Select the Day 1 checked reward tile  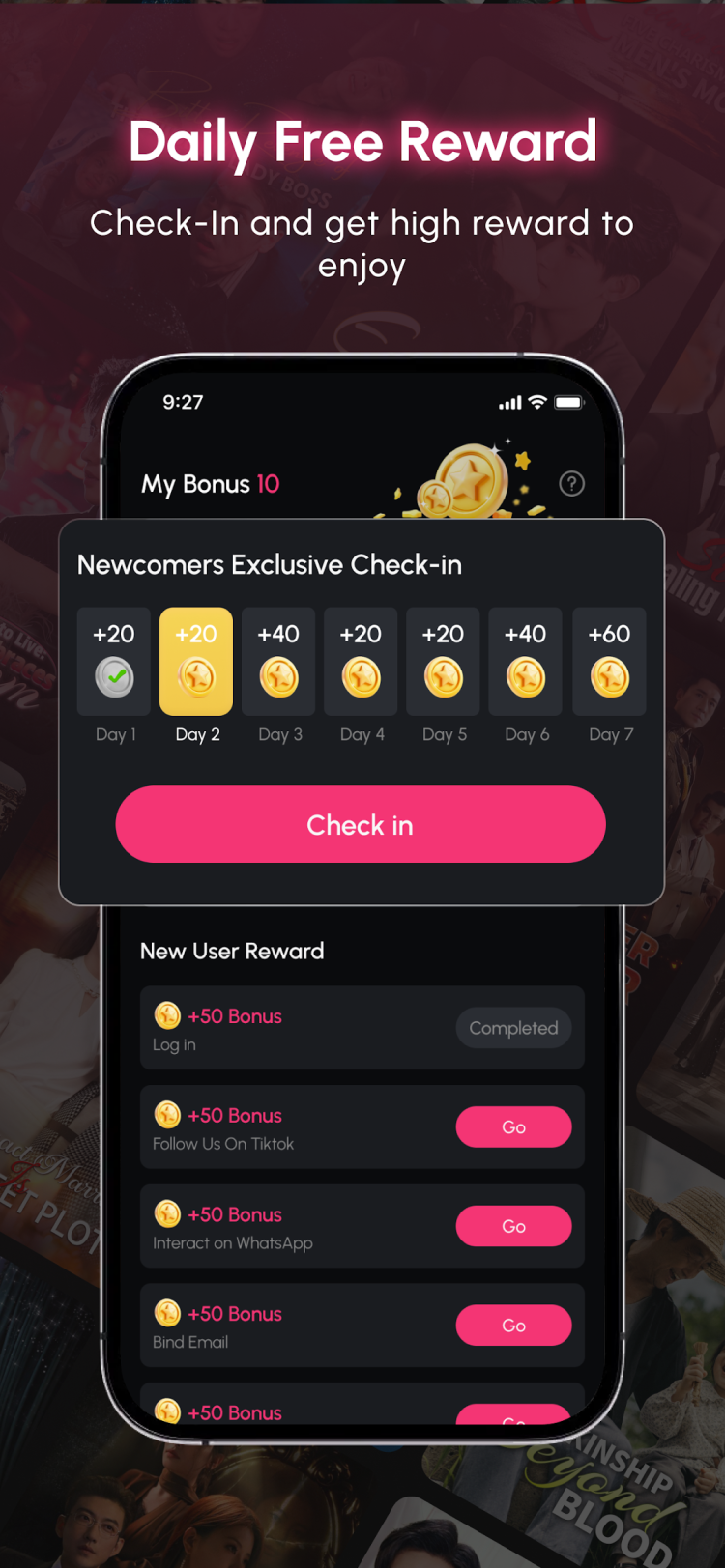(114, 661)
